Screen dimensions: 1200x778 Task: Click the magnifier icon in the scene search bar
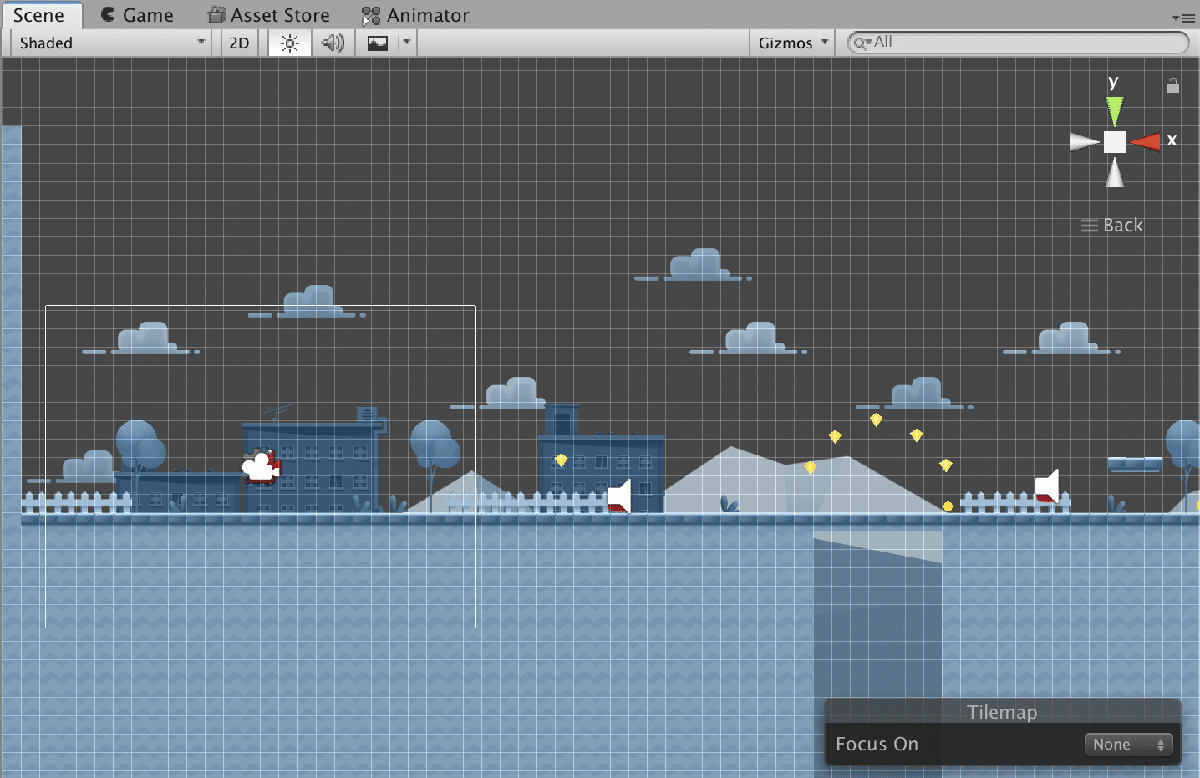tap(862, 43)
